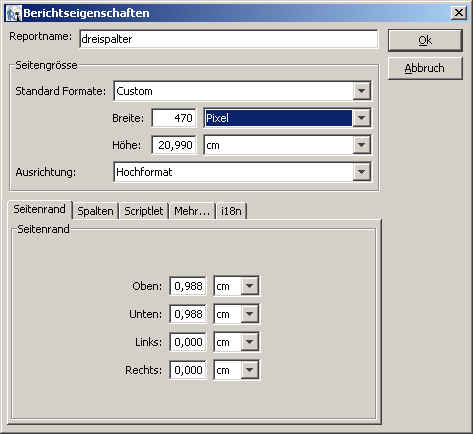Image resolution: width=473 pixels, height=434 pixels.
Task: Focus the Höhe value field
Action: [x=174, y=145]
